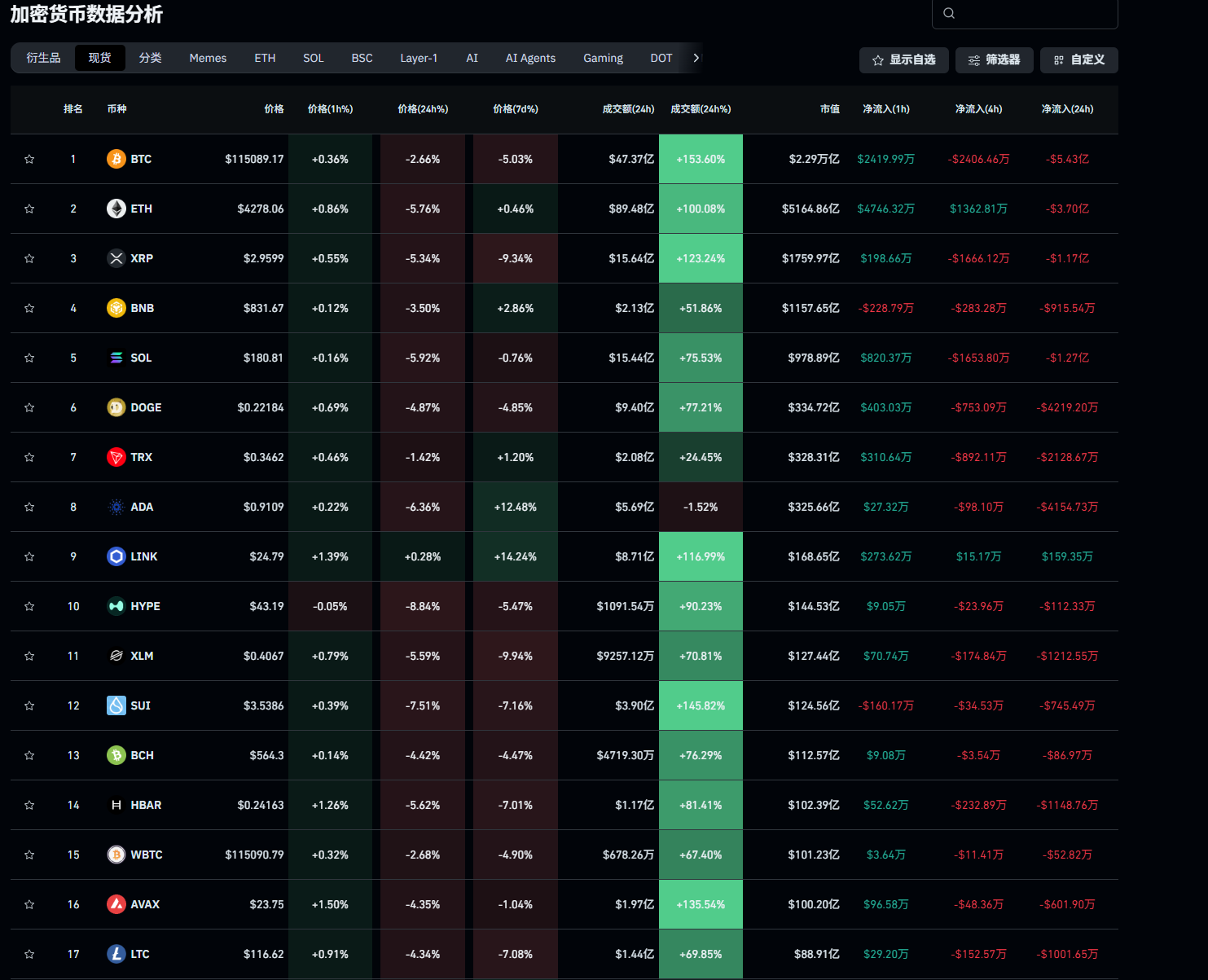
Task: Click WBTC price $115090.79
Action: 254,855
